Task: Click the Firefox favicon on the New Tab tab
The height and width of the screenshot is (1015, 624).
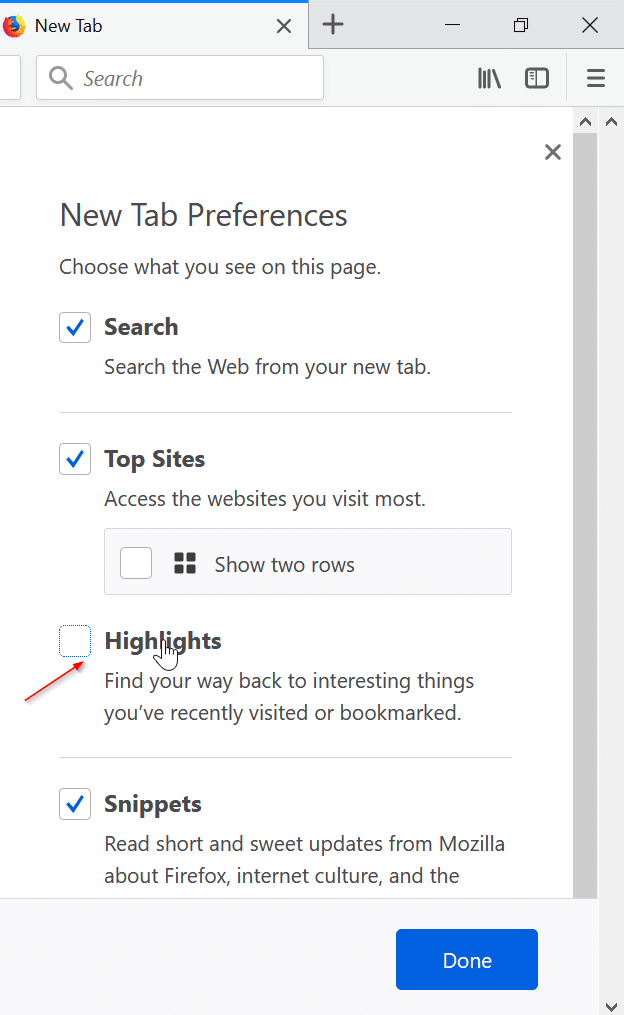Action: 14,25
